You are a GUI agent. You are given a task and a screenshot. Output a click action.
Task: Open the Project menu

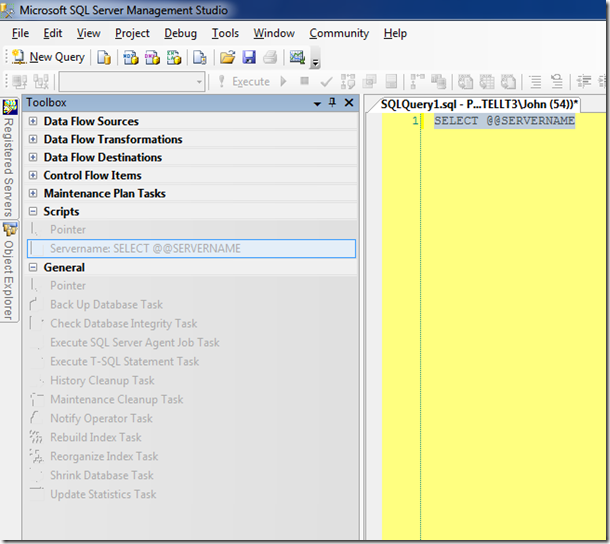(132, 33)
